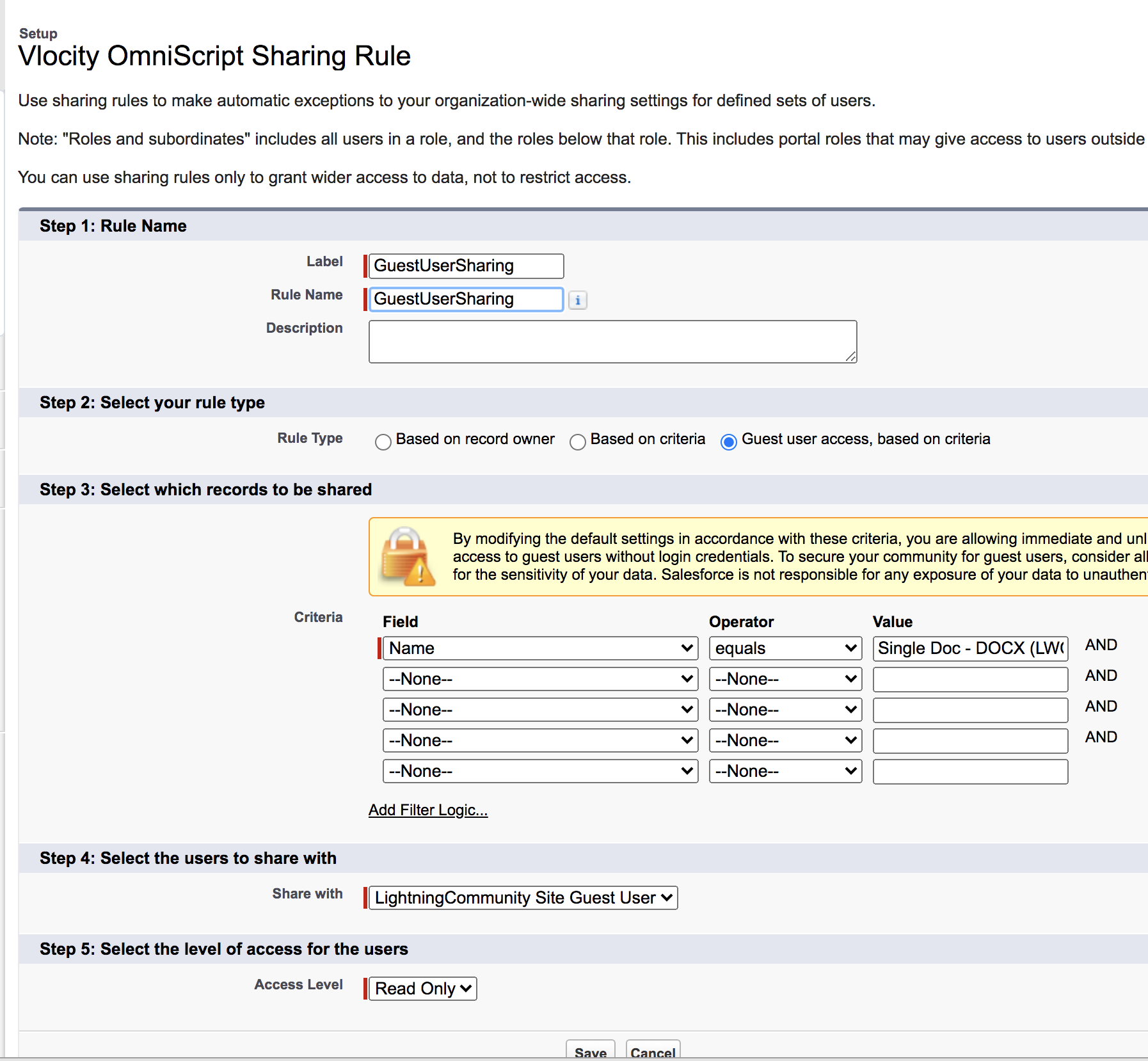The height and width of the screenshot is (1061, 1148).
Task: Select Guest user access radio
Action: click(x=728, y=442)
